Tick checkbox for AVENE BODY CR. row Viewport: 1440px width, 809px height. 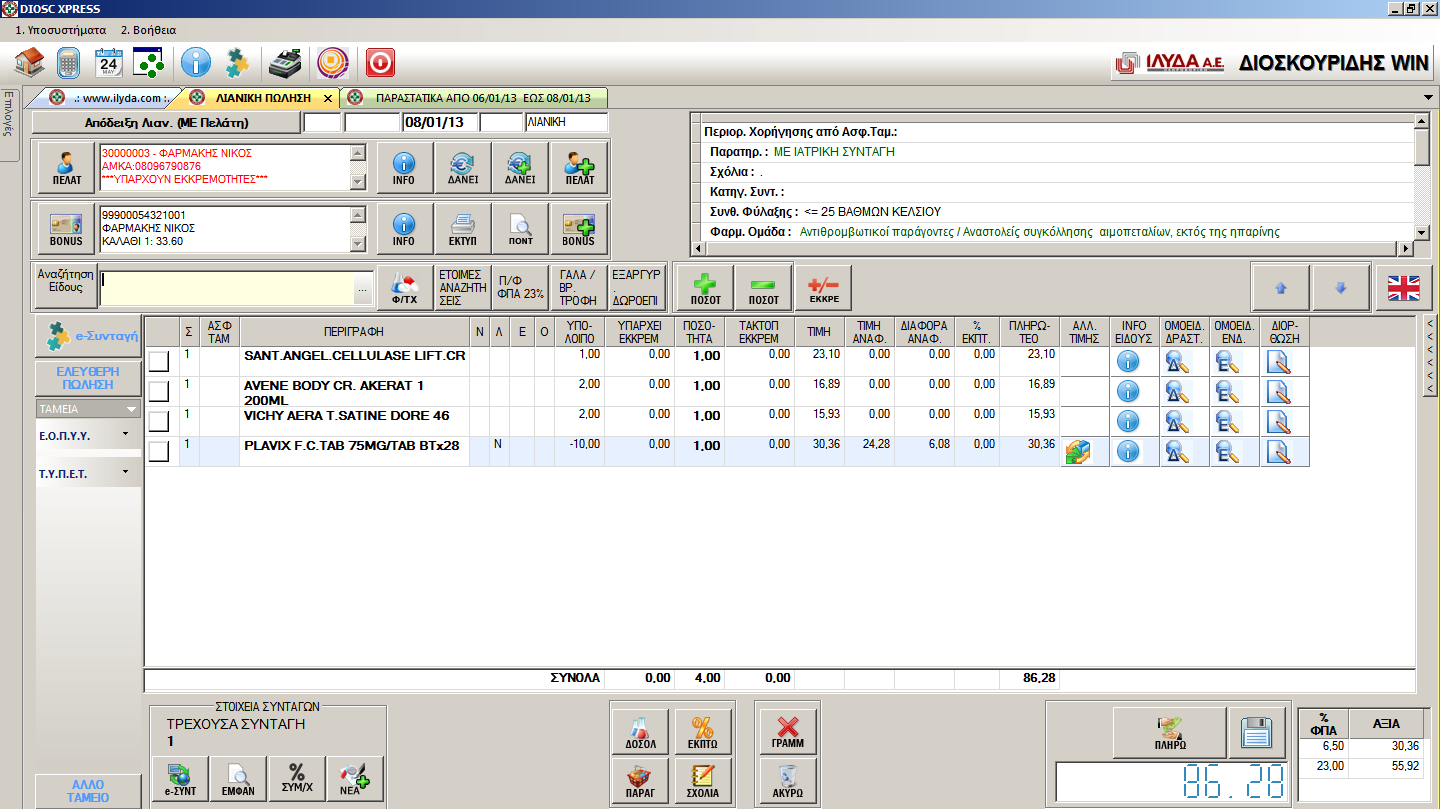click(x=159, y=392)
